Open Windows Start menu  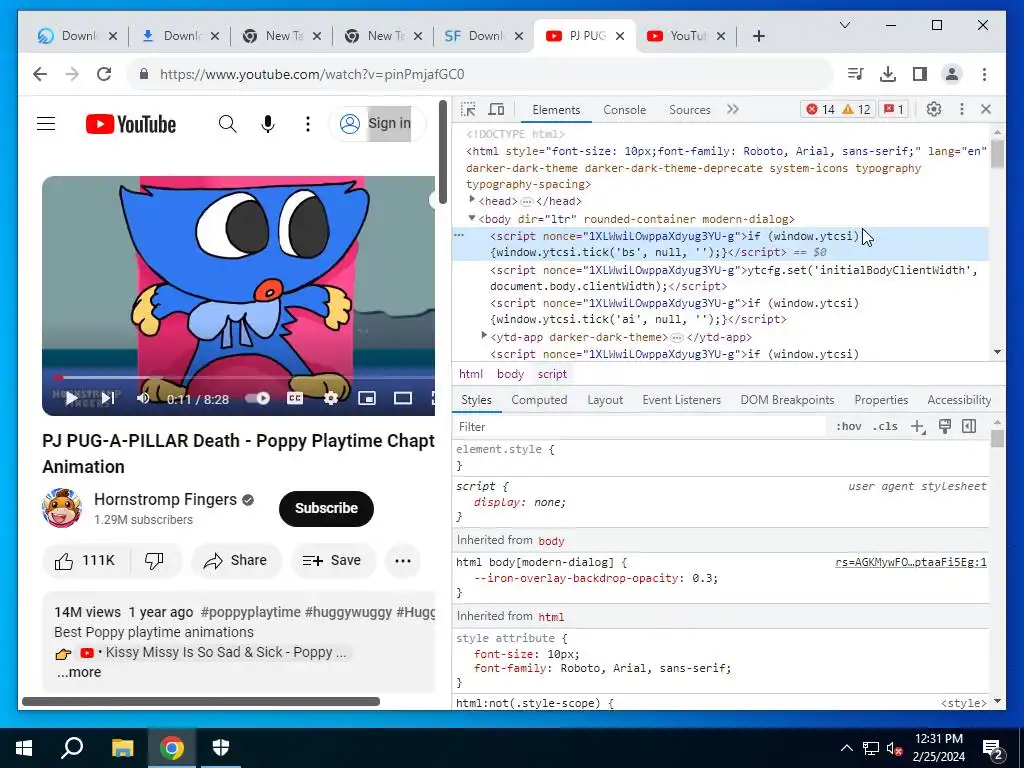(24, 747)
